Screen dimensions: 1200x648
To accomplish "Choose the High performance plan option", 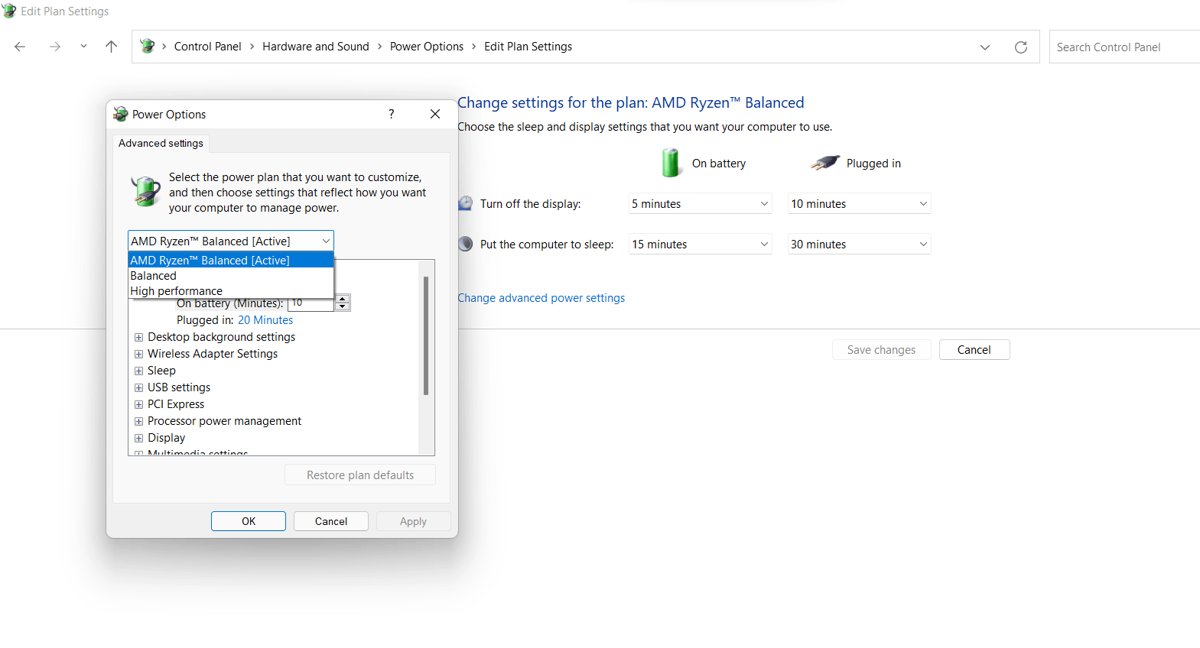I will [x=231, y=291].
